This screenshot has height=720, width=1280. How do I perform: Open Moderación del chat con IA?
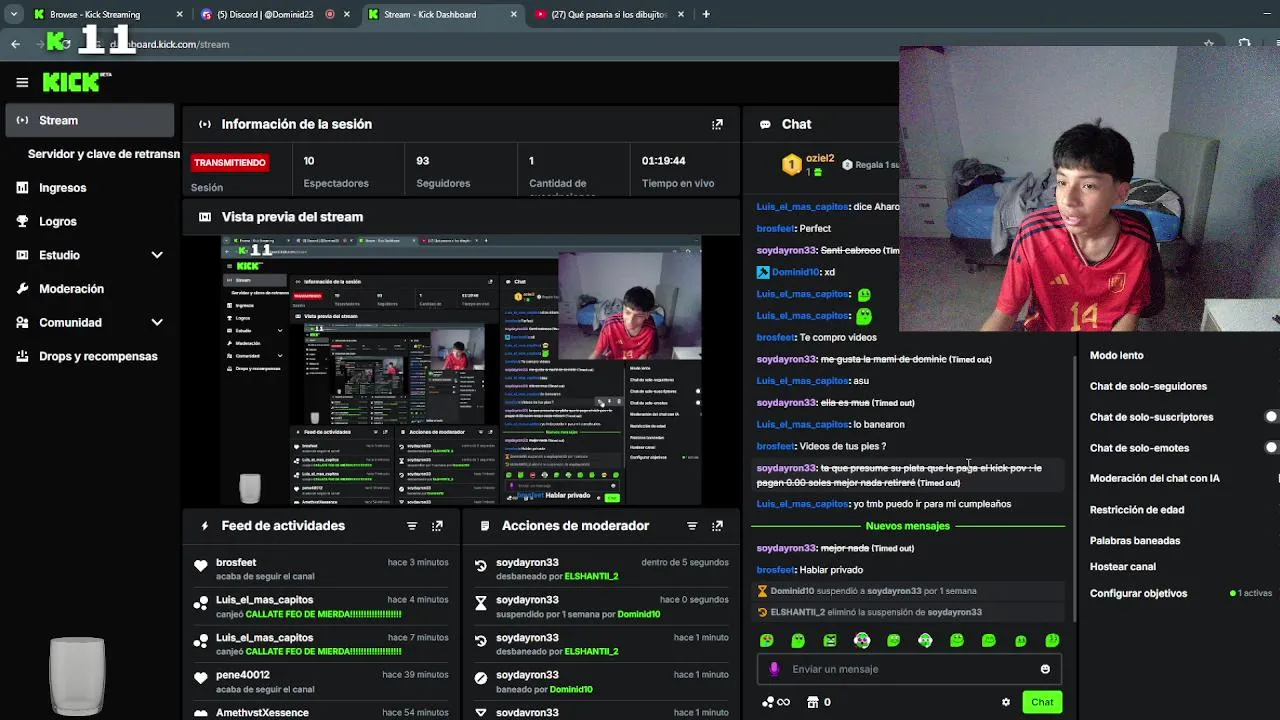pyautogui.click(x=1154, y=479)
